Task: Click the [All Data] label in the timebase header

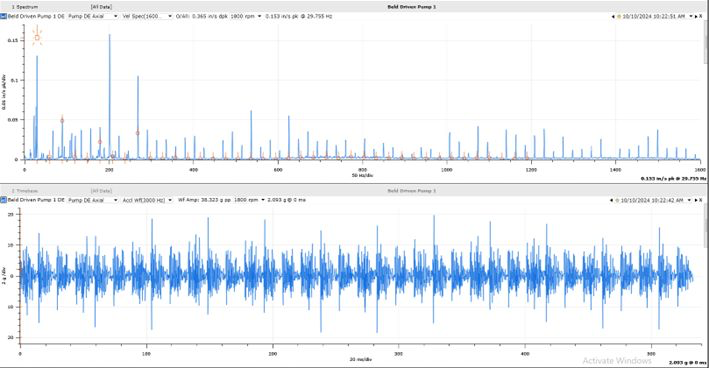Action: pyautogui.click(x=101, y=191)
